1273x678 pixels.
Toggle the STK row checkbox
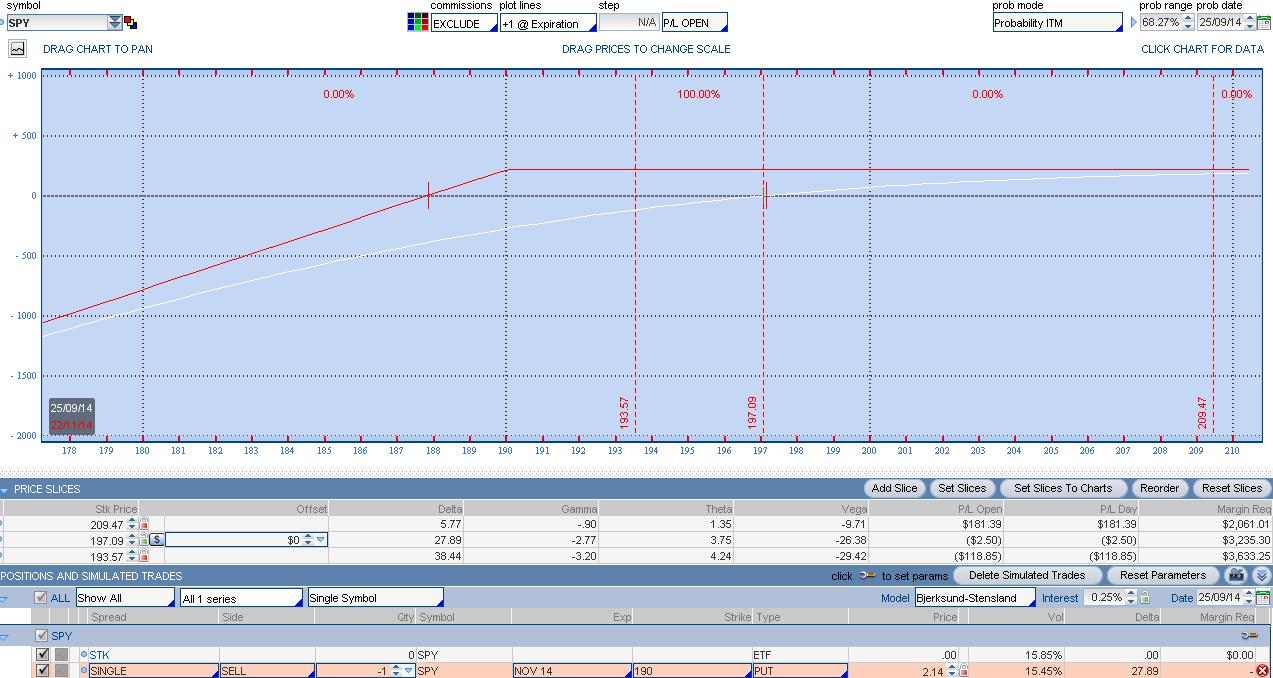click(42, 654)
